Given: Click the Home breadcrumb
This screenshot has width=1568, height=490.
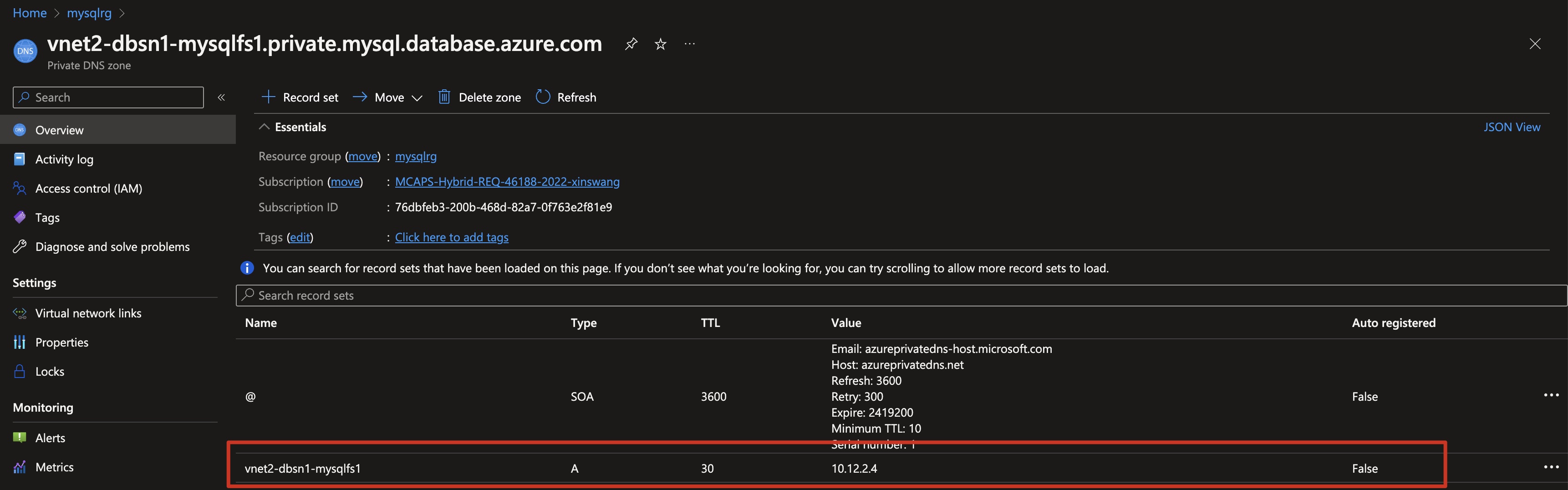Looking at the screenshot, I should 30,13.
